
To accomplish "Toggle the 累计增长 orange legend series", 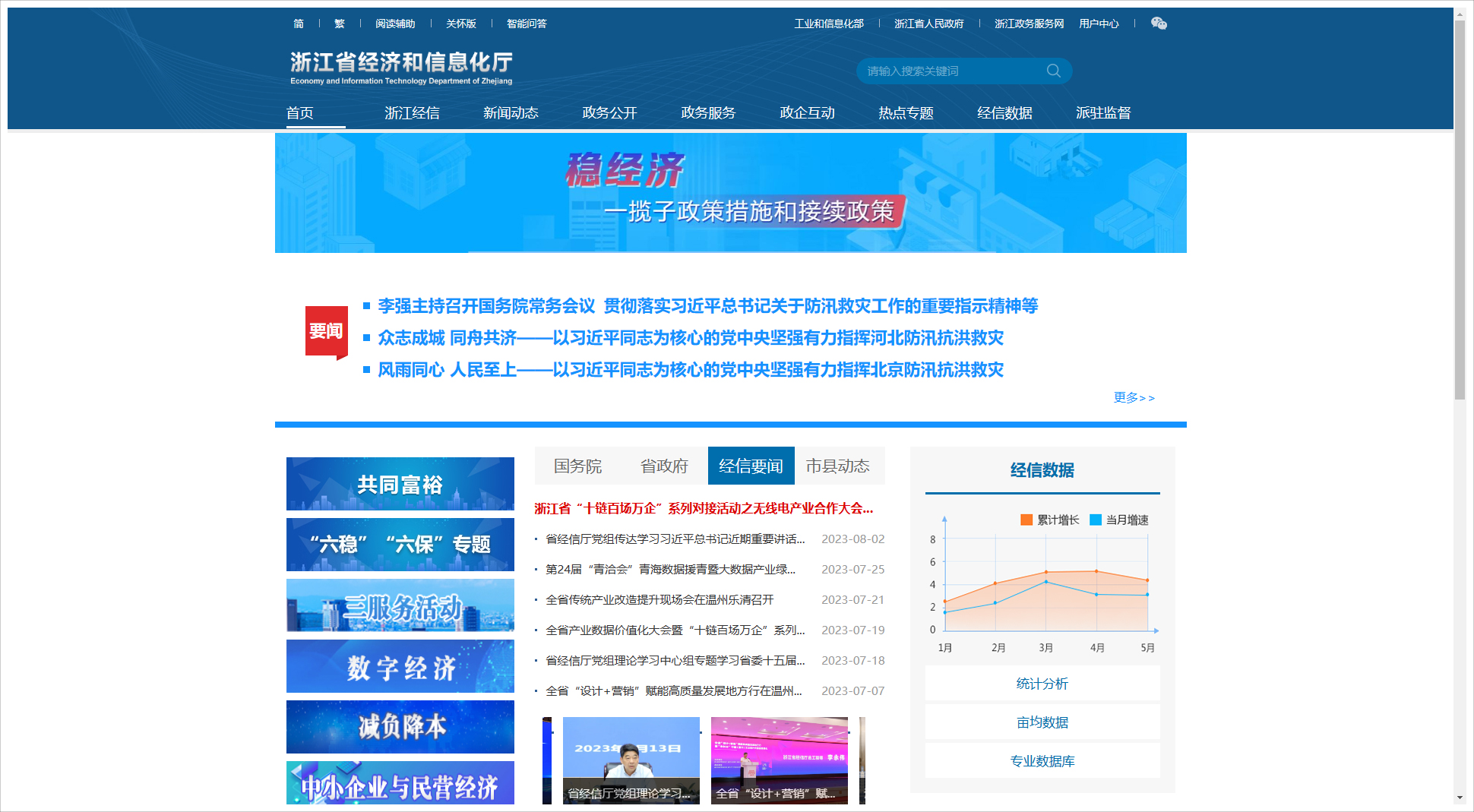I will pos(1049,520).
